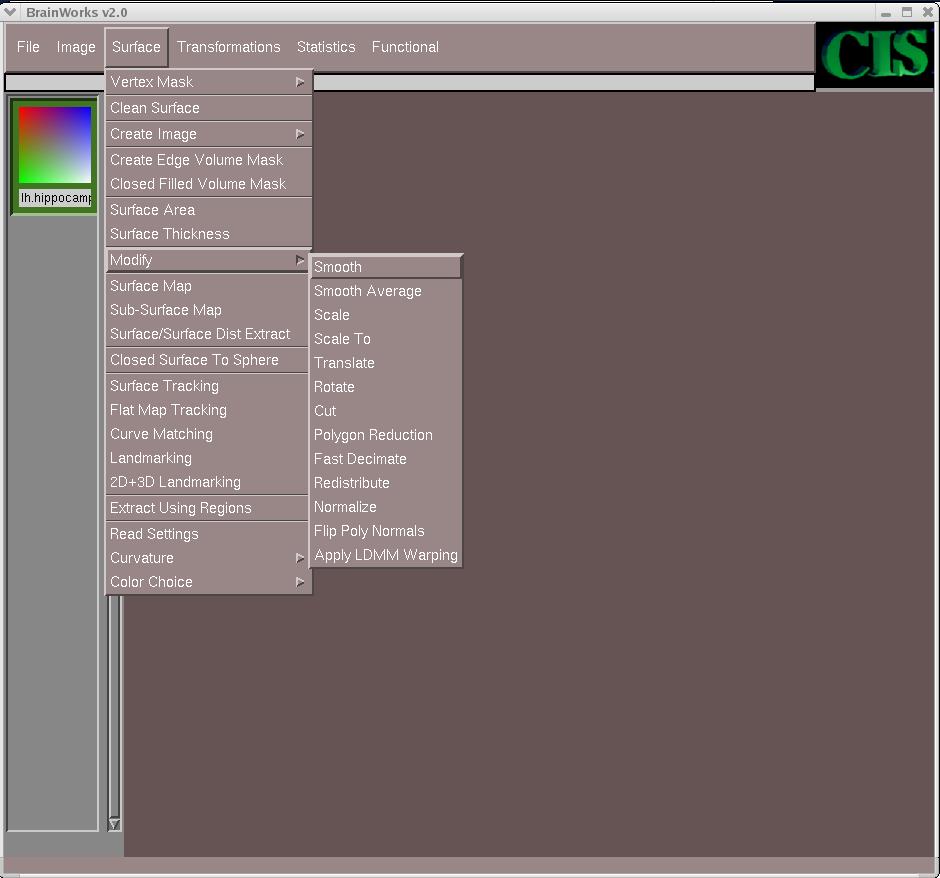940x878 pixels.
Task: Expand the Color Choice submenu
Action: 209,582
